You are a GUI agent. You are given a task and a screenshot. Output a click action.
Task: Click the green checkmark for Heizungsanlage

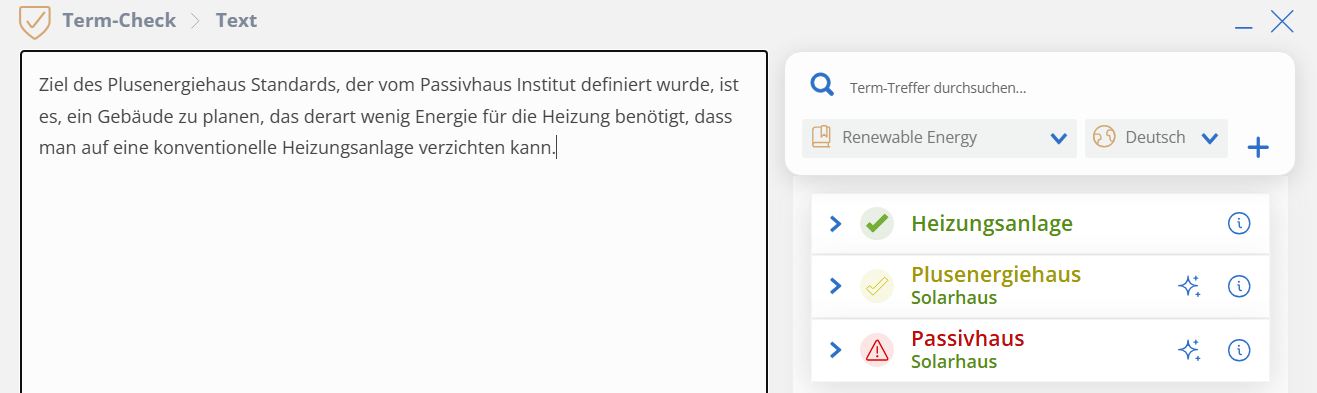coord(877,223)
